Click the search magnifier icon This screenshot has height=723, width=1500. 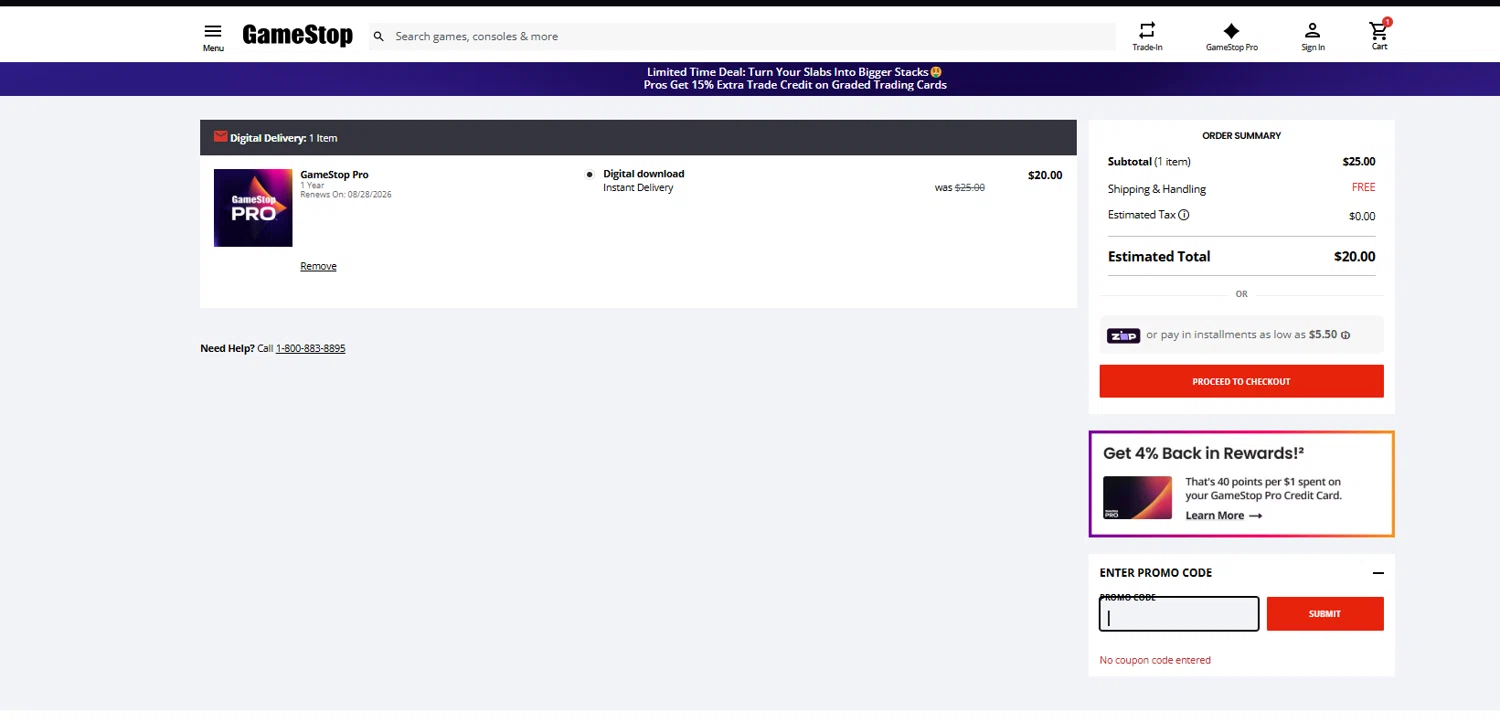(379, 37)
